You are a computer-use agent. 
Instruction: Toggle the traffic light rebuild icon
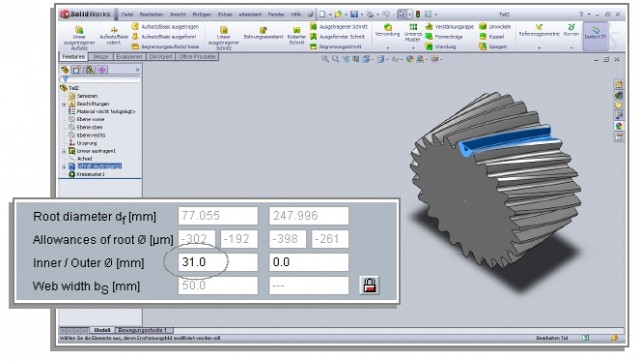tap(418, 14)
